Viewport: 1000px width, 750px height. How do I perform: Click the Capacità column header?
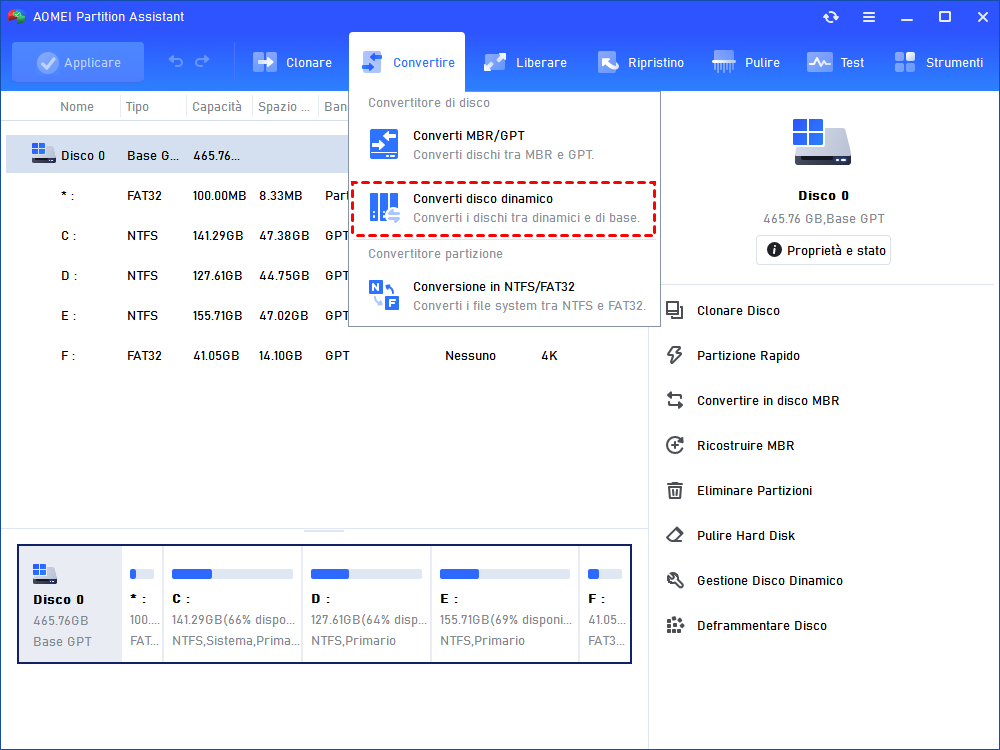click(217, 107)
